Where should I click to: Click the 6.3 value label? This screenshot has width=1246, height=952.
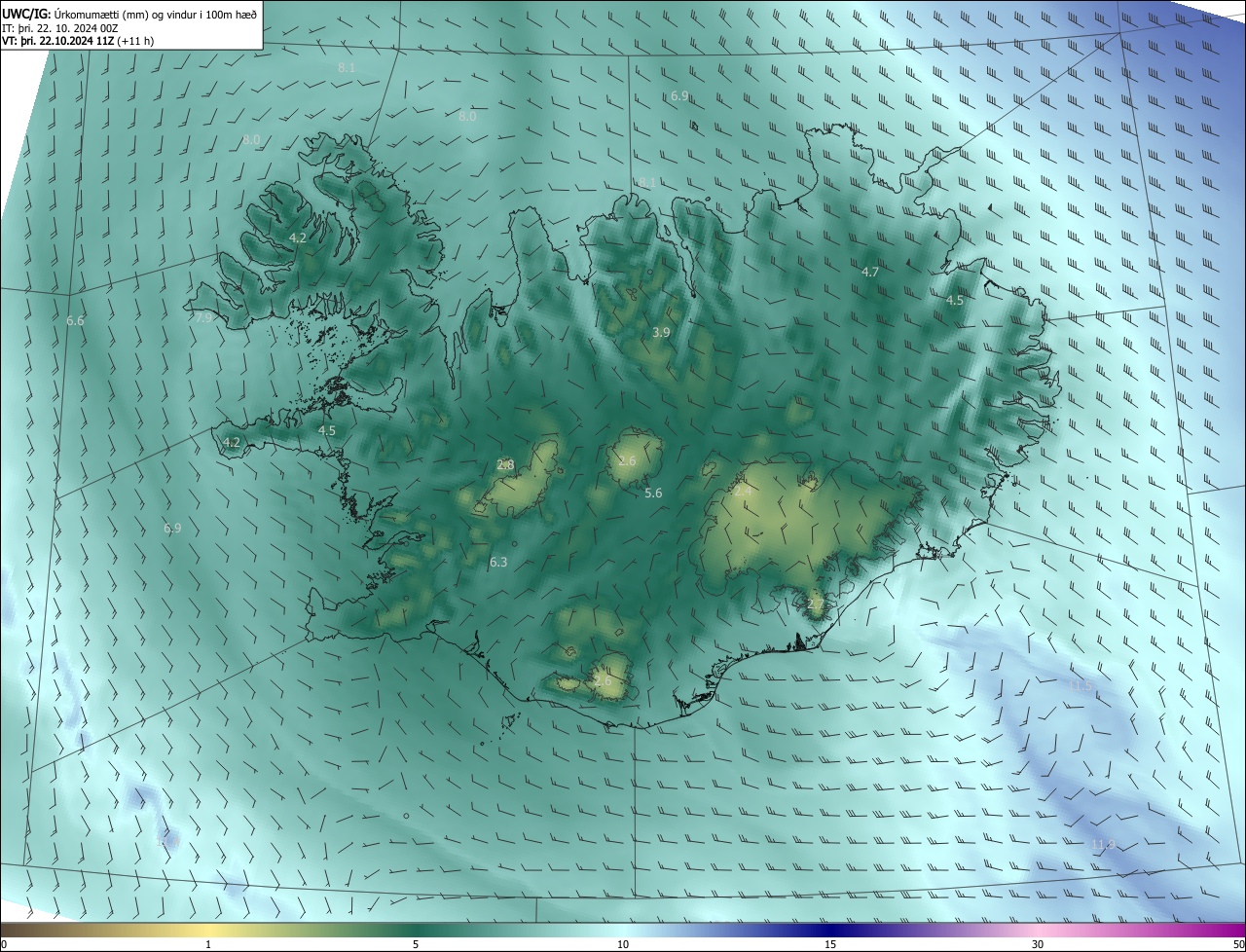coord(498,563)
